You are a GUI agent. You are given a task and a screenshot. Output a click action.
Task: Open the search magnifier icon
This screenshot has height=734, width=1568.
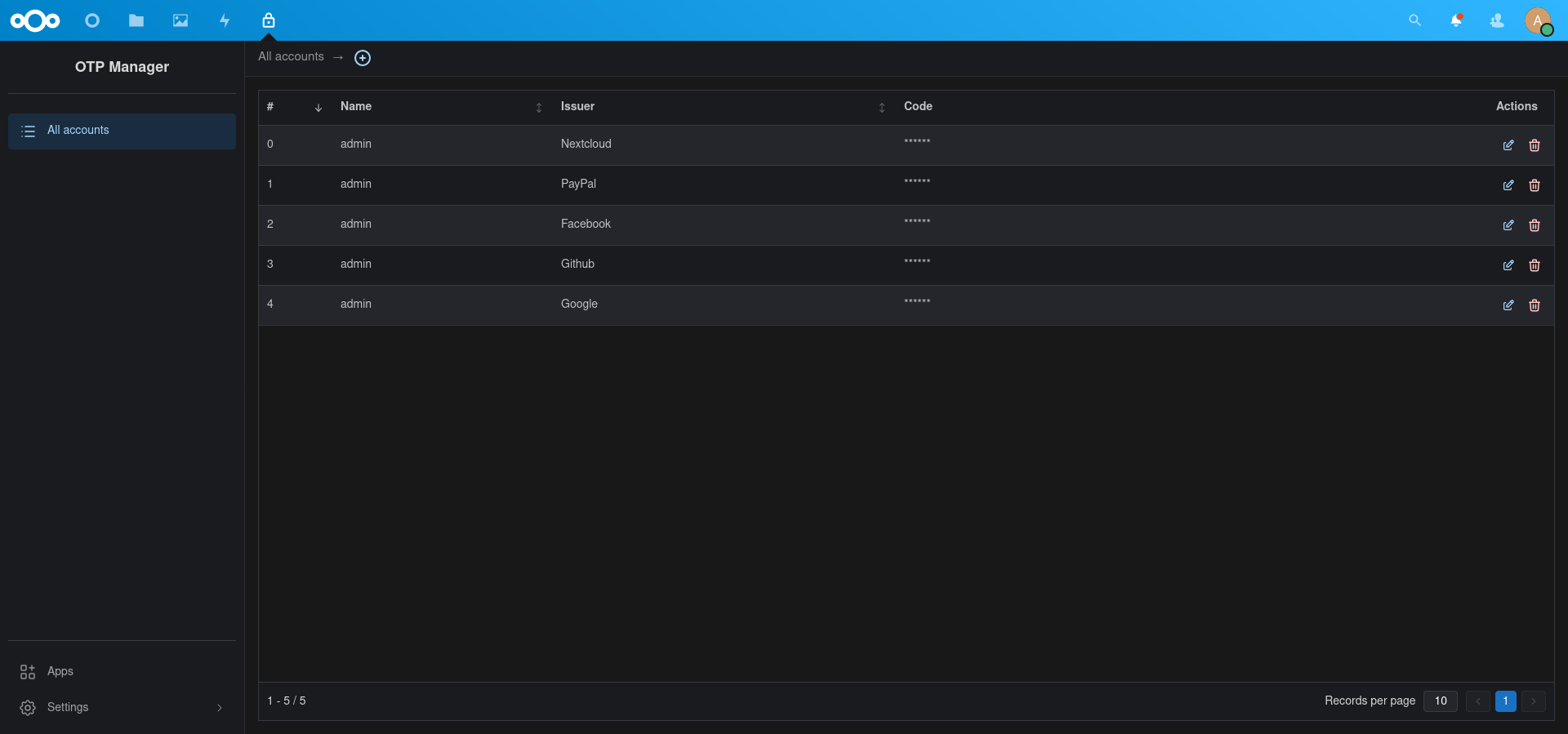click(1415, 20)
